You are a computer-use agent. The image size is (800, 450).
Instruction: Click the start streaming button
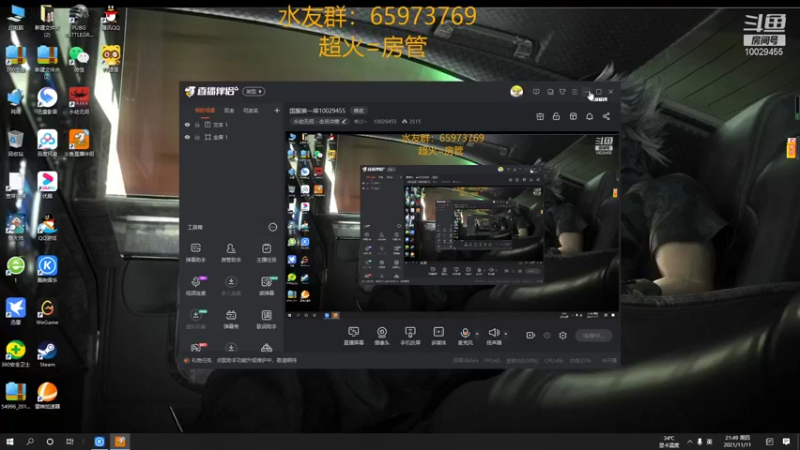tap(593, 335)
